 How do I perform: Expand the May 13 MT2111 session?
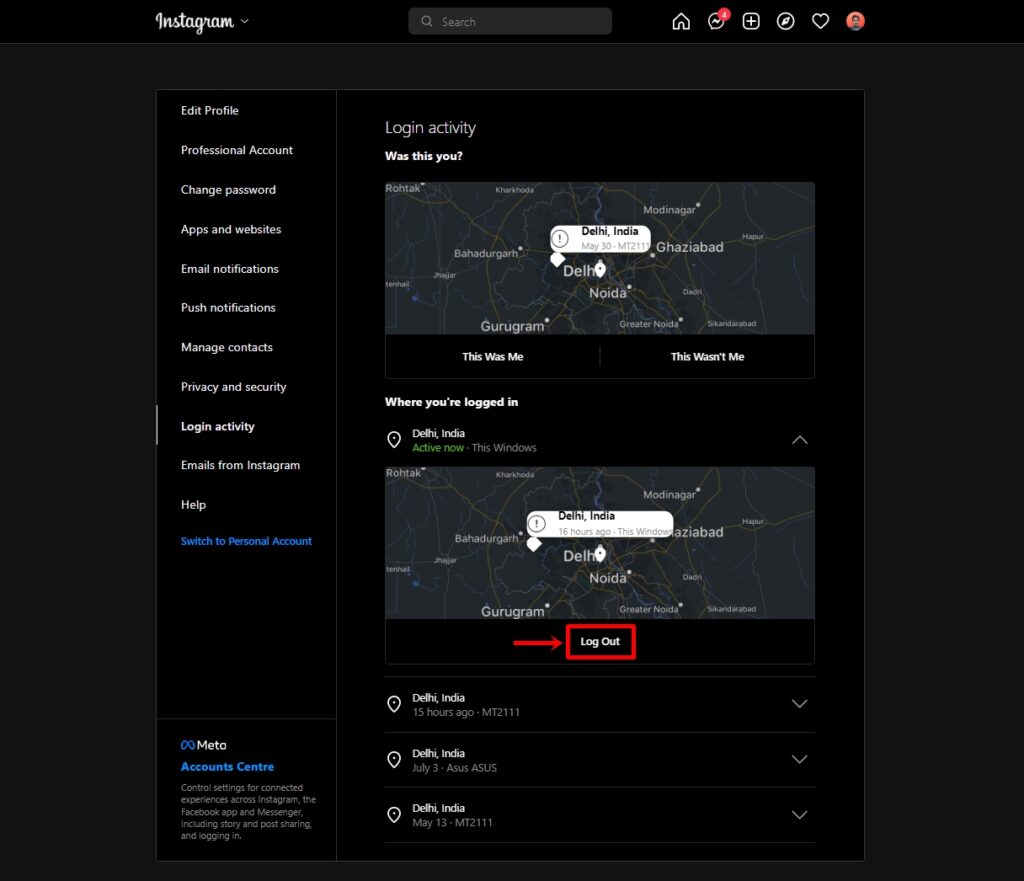799,814
